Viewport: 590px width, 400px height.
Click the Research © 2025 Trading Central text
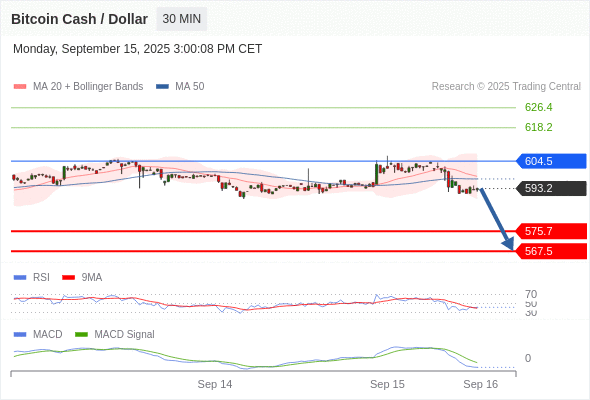tap(506, 87)
